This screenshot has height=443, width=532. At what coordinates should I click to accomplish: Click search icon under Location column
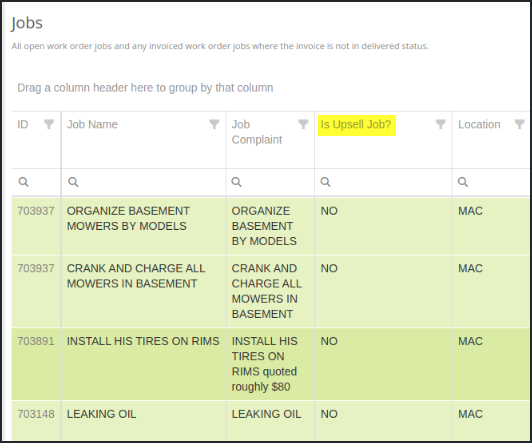click(x=463, y=182)
